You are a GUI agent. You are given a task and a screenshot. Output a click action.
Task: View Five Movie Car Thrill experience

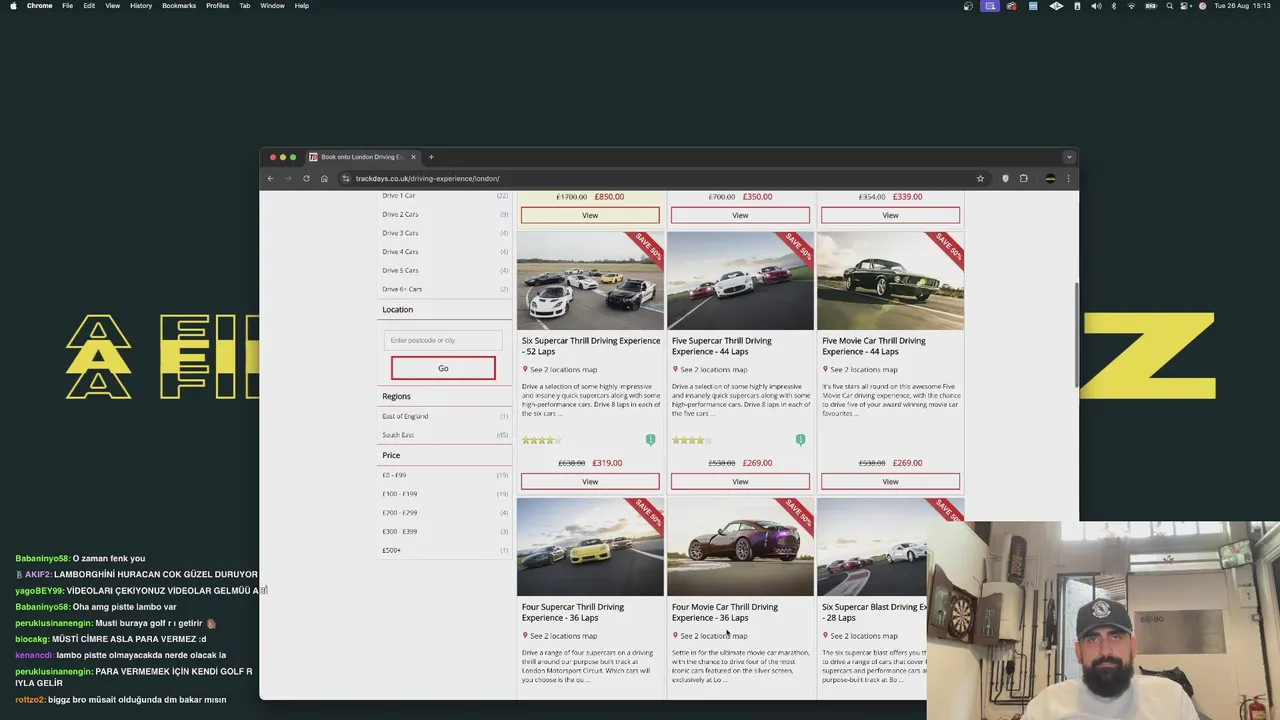pos(890,482)
